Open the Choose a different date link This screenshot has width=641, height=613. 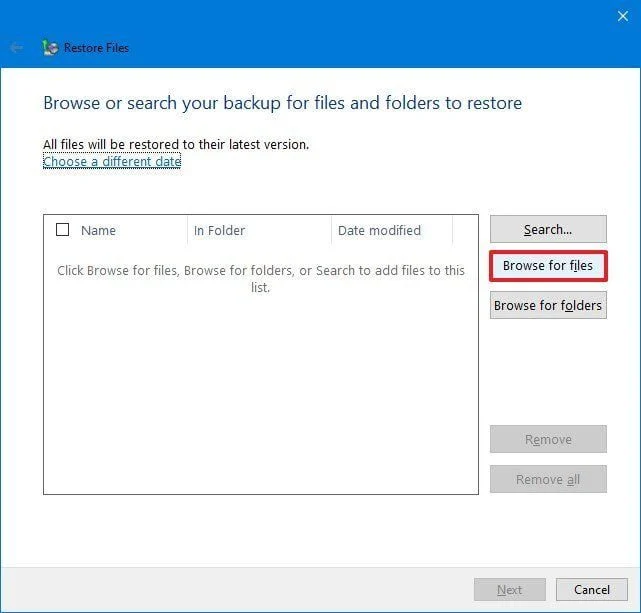[112, 161]
